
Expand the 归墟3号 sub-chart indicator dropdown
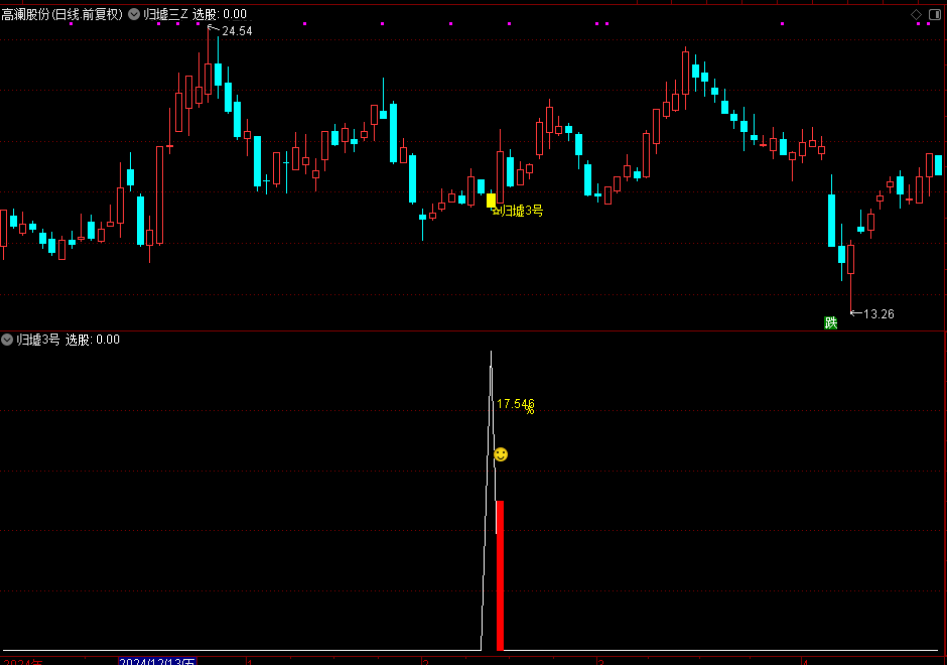(x=7, y=340)
